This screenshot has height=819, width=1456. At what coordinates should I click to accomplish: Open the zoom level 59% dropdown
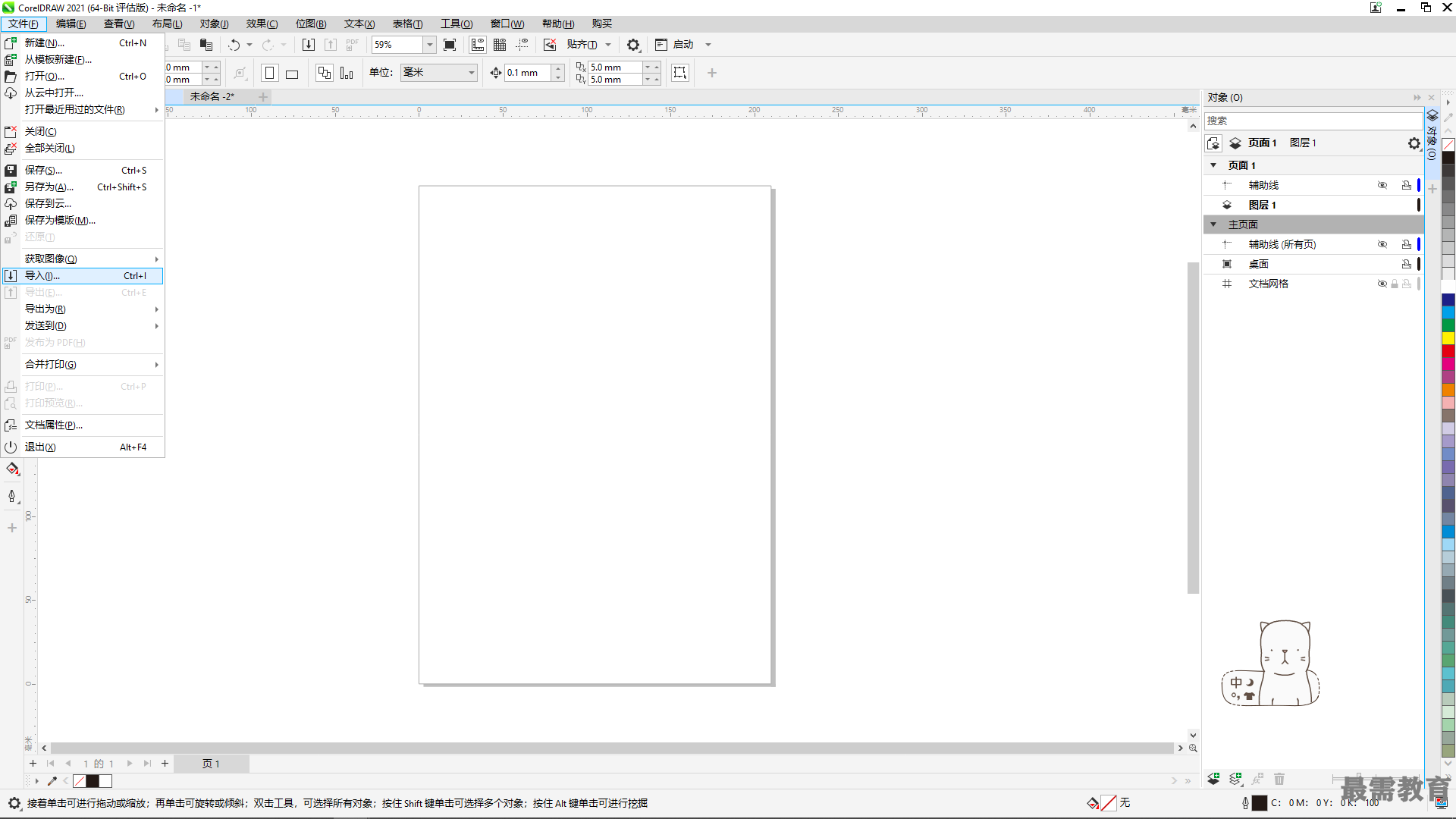pyautogui.click(x=429, y=45)
